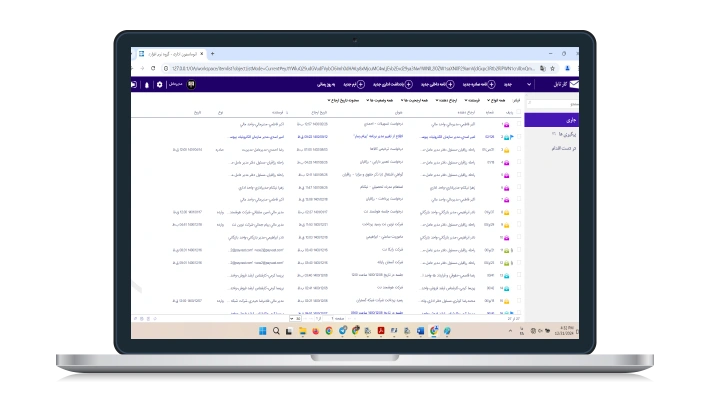Open the فرستنده filter dropdown
Viewport: 709px width, 411px height.
point(473,100)
